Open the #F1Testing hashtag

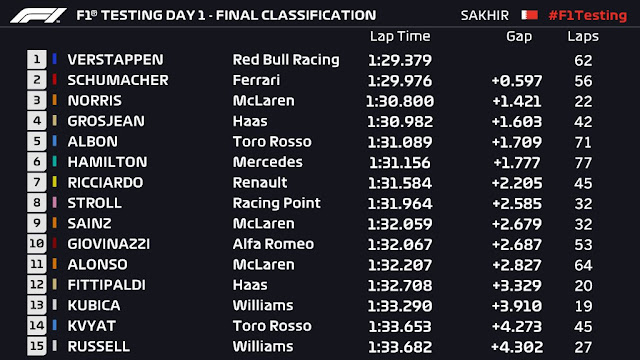588,16
